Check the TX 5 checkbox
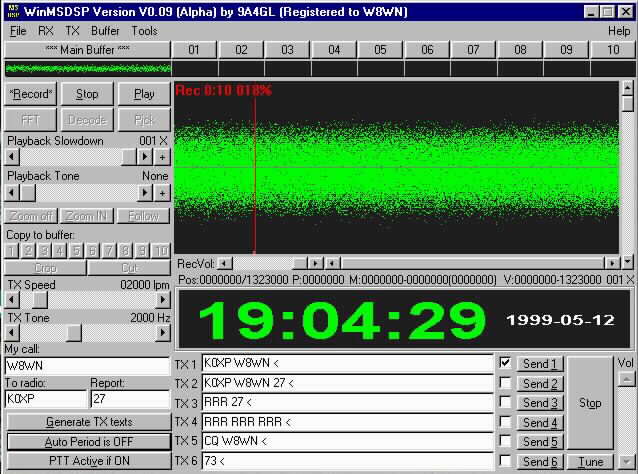Image resolution: width=638 pixels, height=474 pixels. point(505,441)
